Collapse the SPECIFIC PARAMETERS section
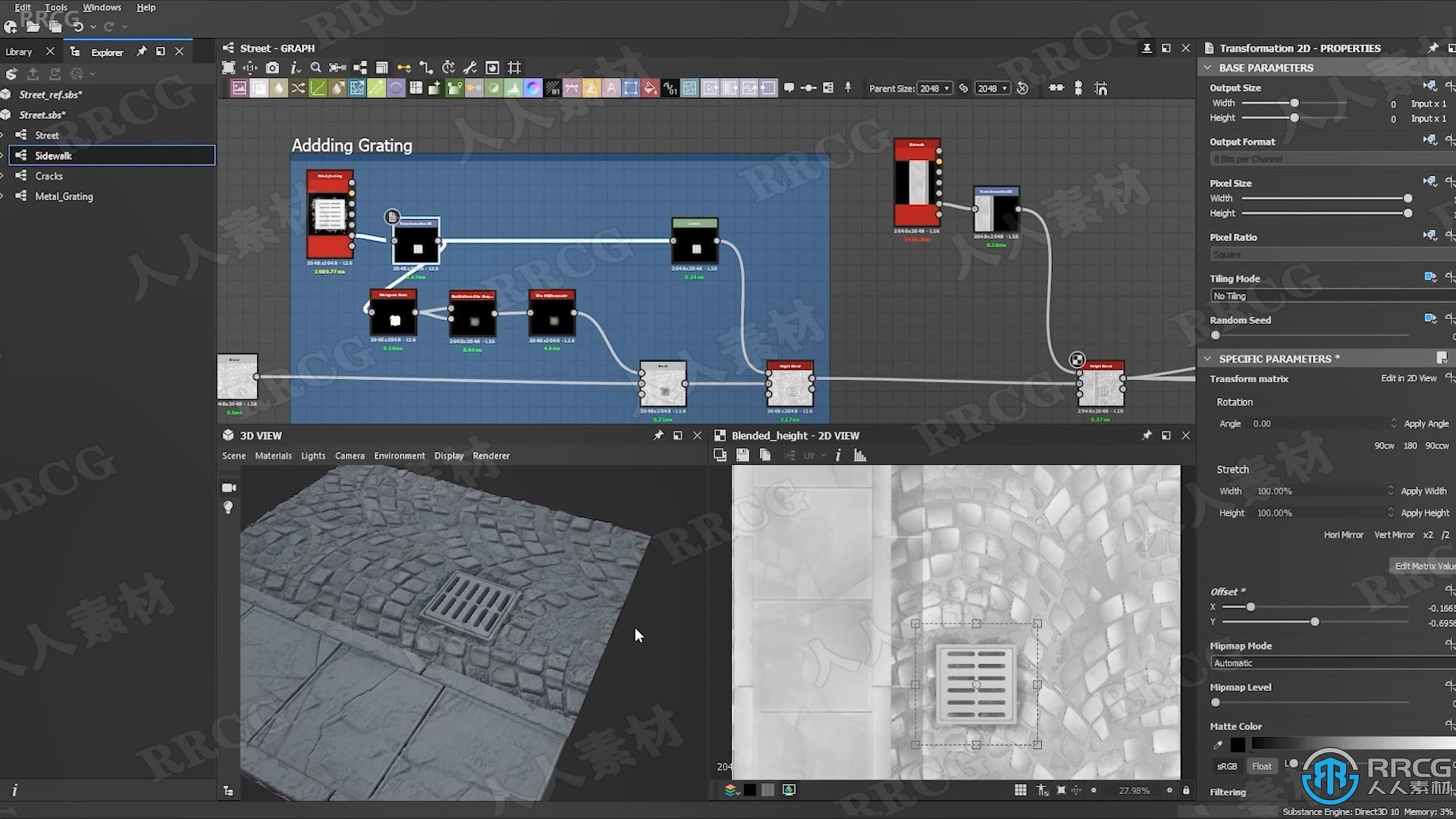 (x=1208, y=359)
